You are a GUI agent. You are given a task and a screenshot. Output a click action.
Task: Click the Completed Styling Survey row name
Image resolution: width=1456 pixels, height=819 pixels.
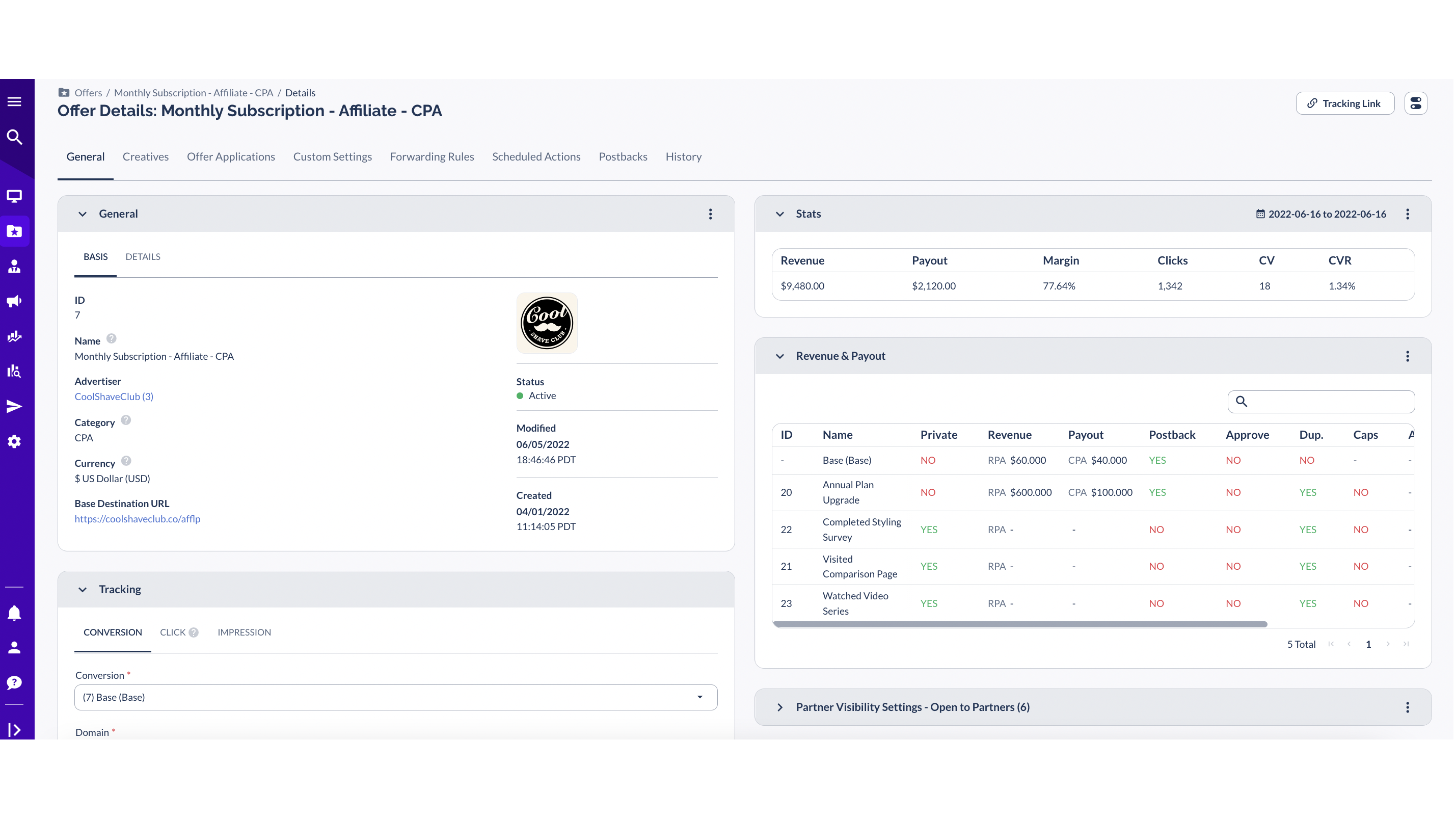click(x=861, y=530)
